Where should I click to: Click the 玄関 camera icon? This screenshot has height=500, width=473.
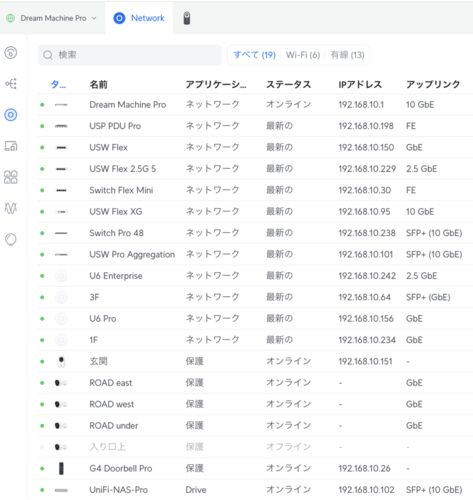(61, 362)
